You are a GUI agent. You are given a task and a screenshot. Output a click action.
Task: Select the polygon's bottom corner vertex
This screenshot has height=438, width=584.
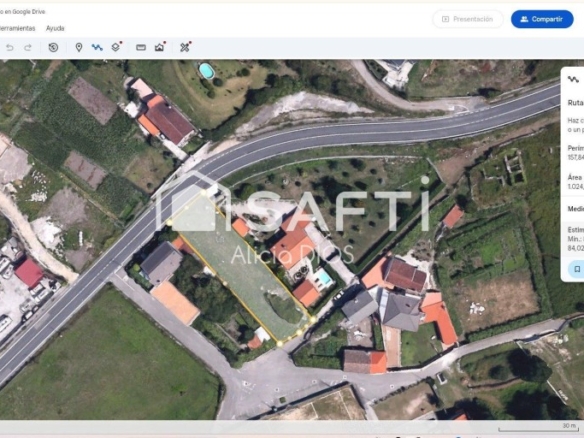(280, 343)
